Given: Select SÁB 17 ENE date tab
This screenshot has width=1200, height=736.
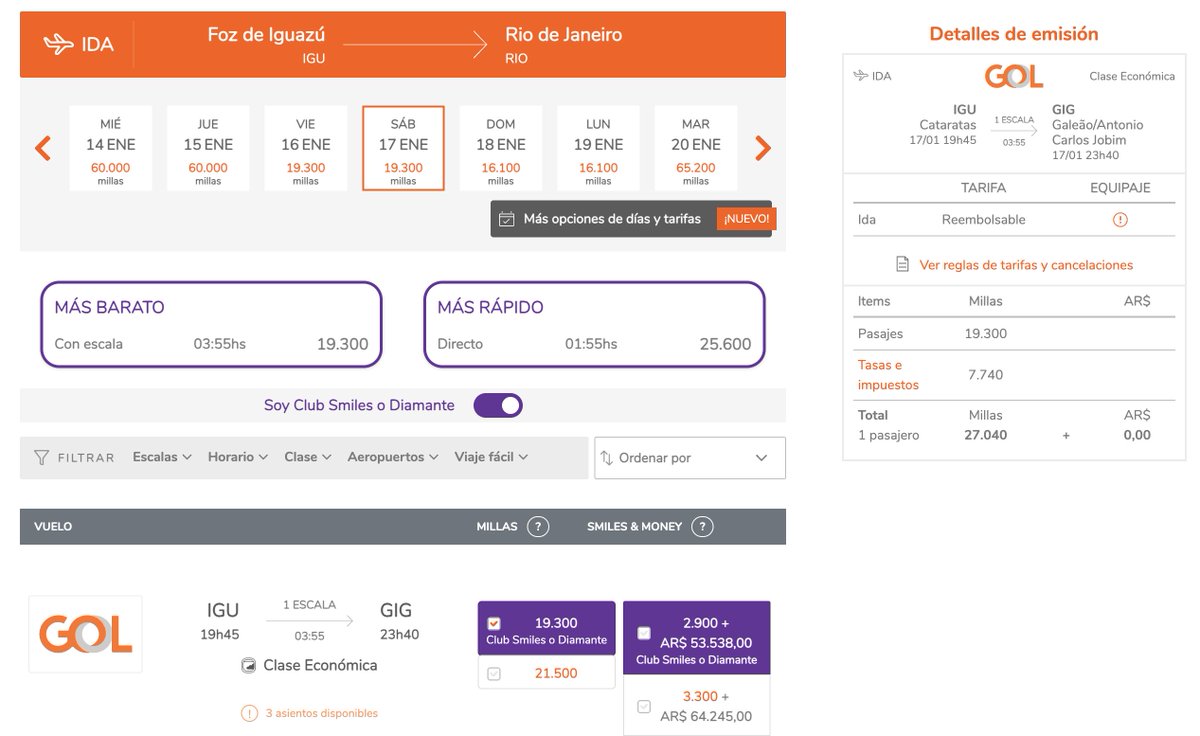Looking at the screenshot, I should coord(403,148).
